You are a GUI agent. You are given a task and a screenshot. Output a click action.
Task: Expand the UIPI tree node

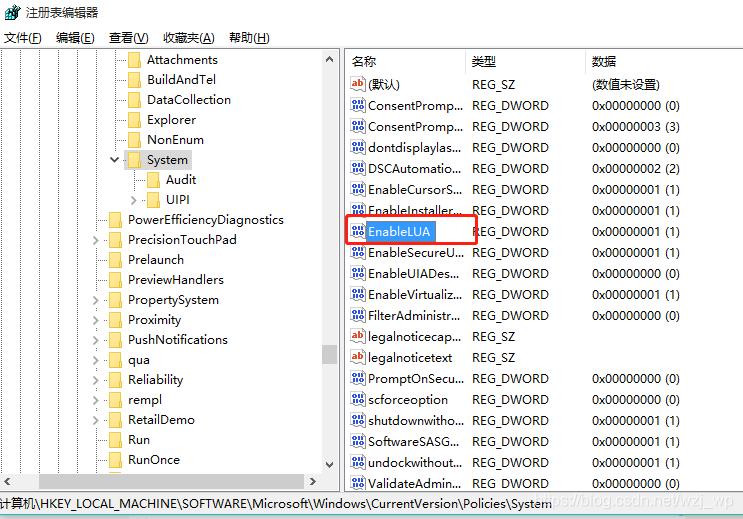point(133,200)
